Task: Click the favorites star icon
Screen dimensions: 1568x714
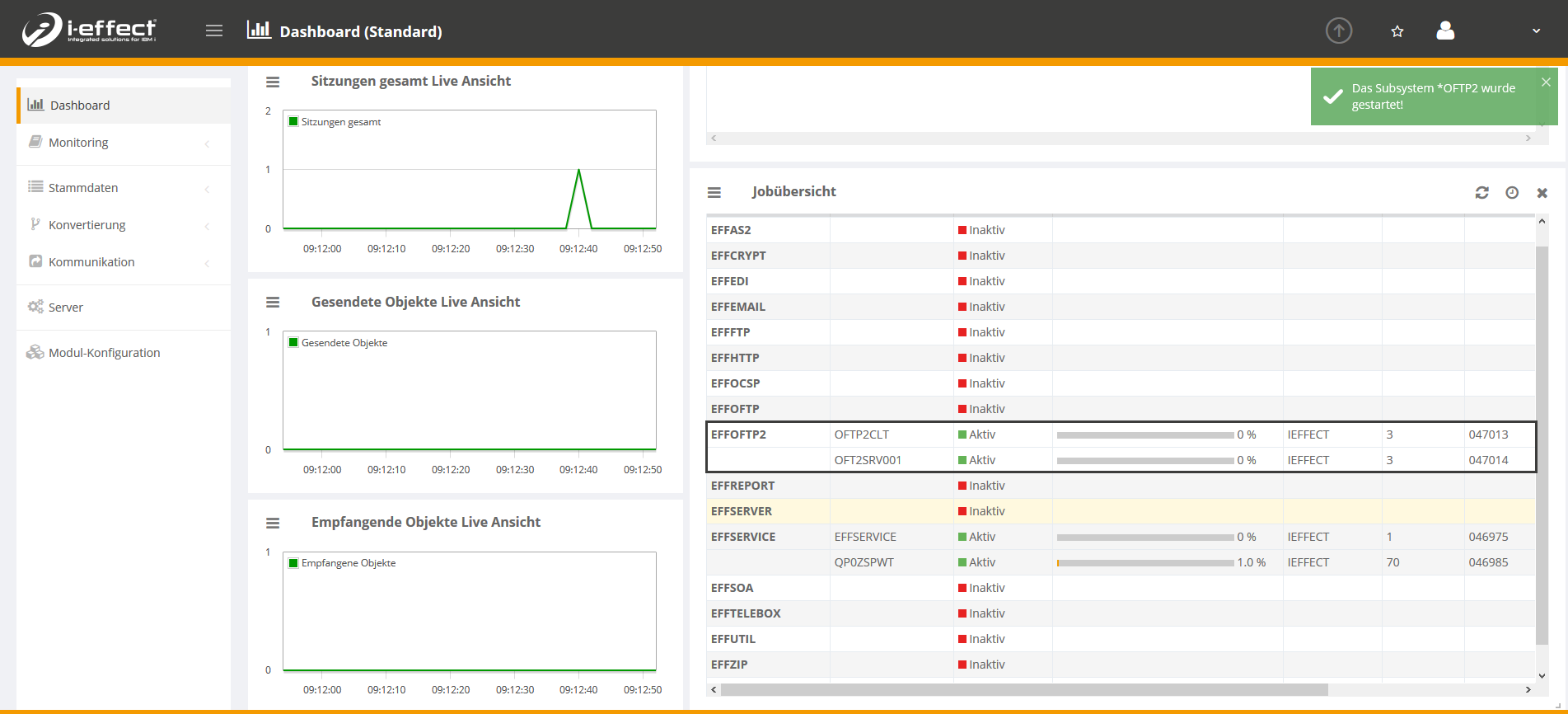Action: (1397, 31)
